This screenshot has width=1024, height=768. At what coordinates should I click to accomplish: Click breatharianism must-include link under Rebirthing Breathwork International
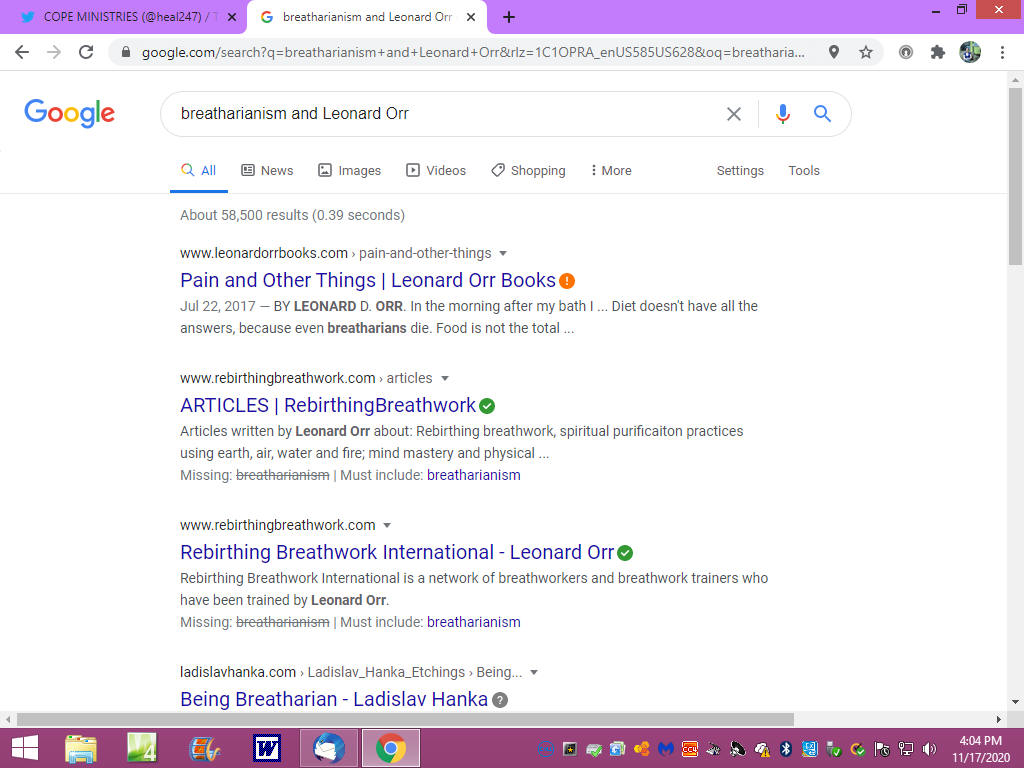point(473,622)
